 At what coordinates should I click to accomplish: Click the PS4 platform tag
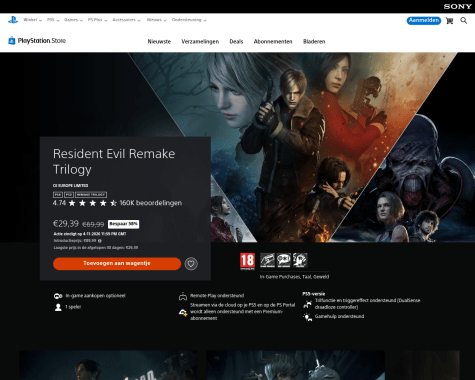58,194
